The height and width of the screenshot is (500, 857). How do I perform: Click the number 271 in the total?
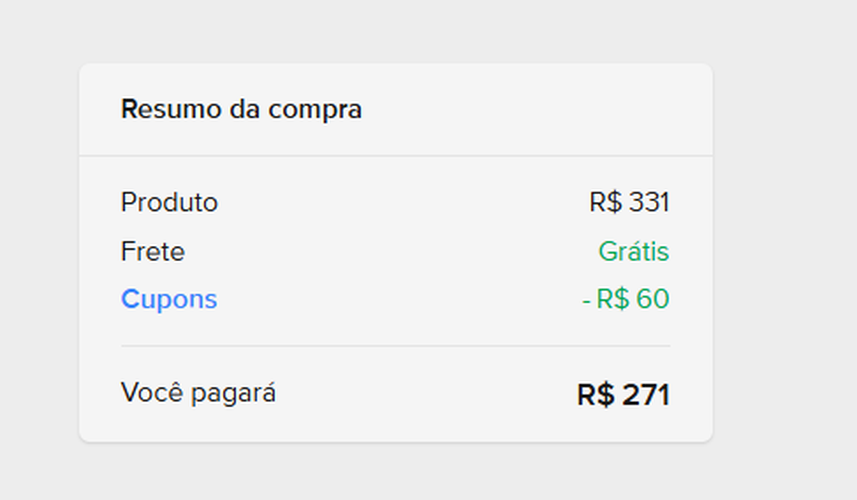[x=646, y=395]
